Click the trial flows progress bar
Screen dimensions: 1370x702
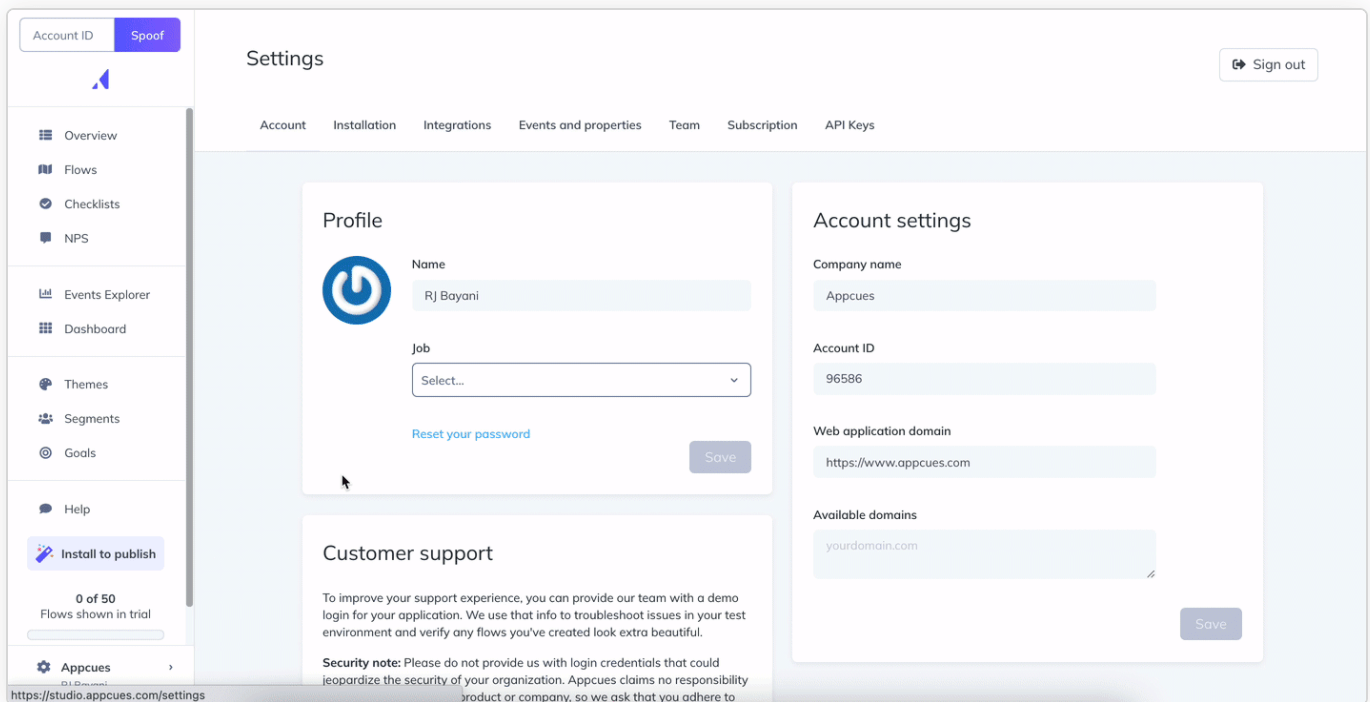coord(96,634)
